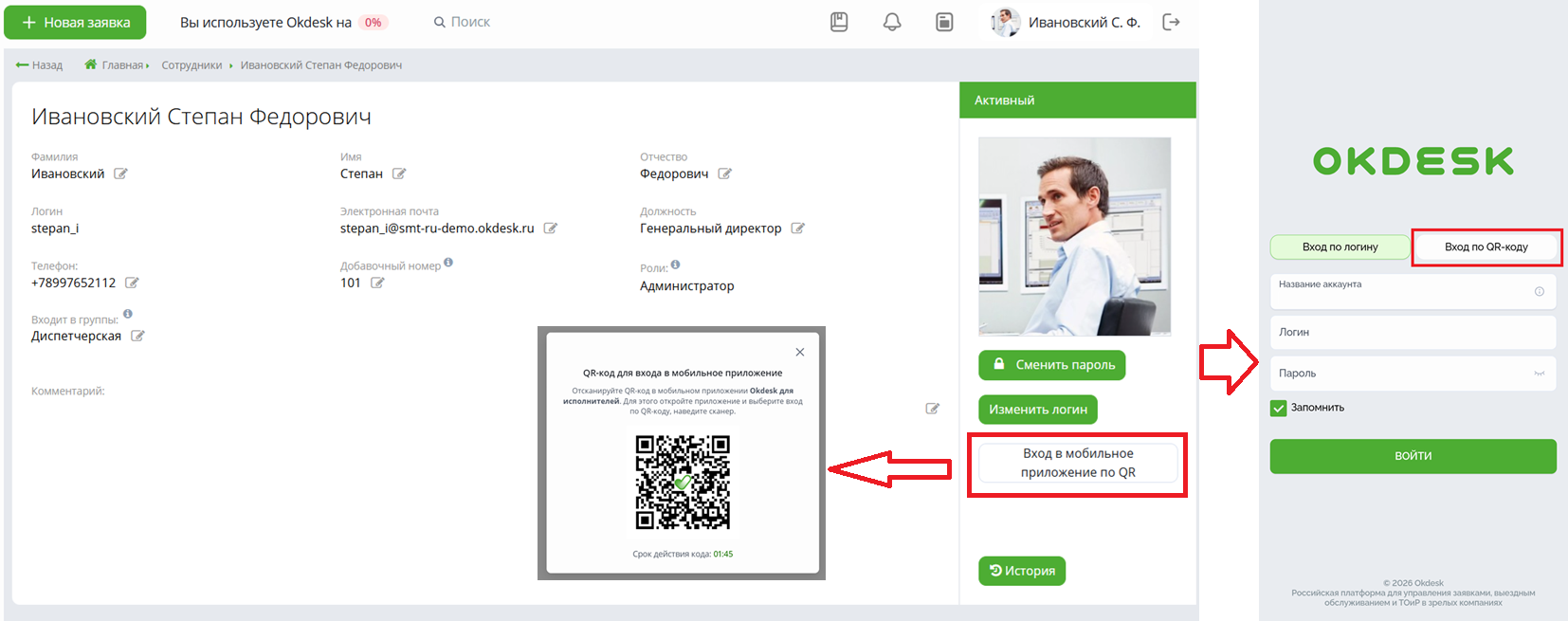Select the Вход по логину tab
The image size is (1568, 621).
[1340, 247]
